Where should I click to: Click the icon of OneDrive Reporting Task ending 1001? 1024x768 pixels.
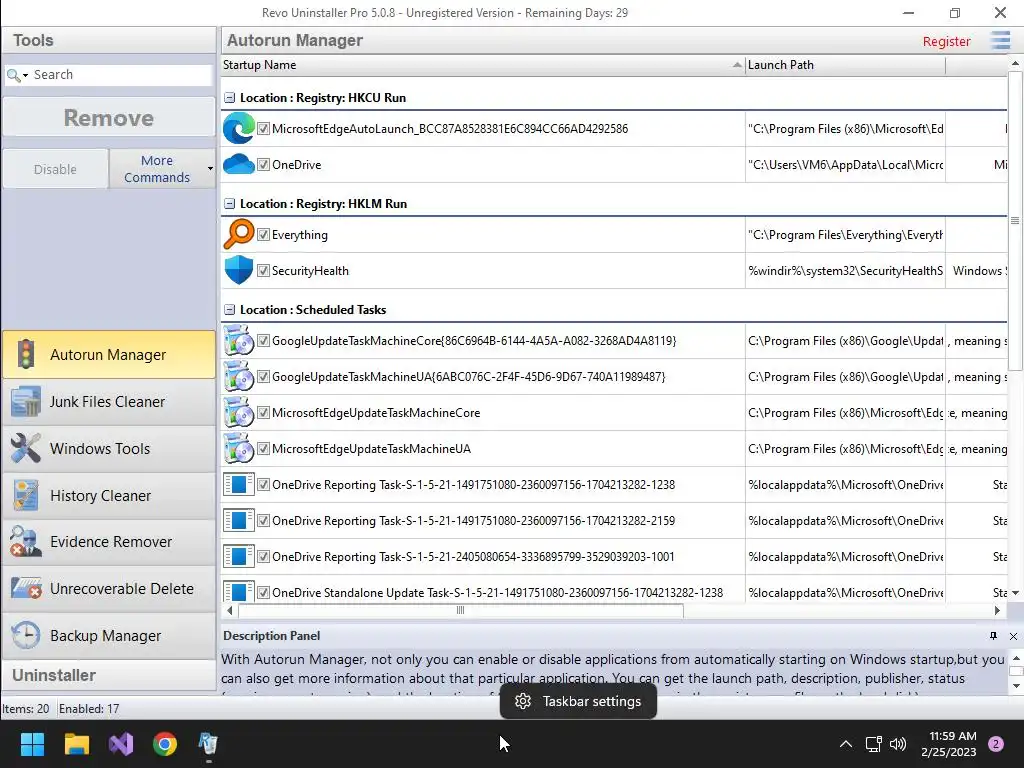(x=238, y=556)
